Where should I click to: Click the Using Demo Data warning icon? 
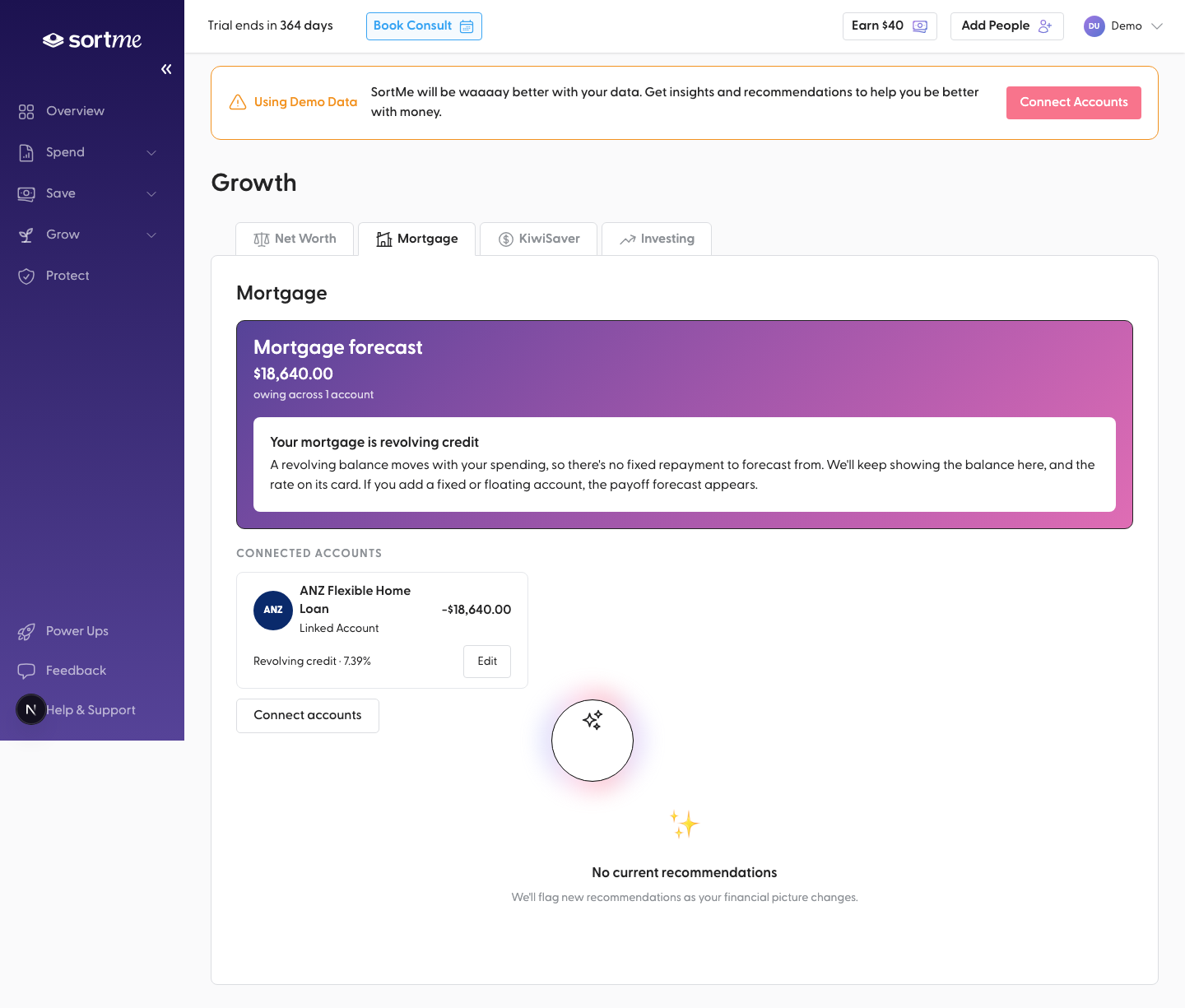click(238, 102)
